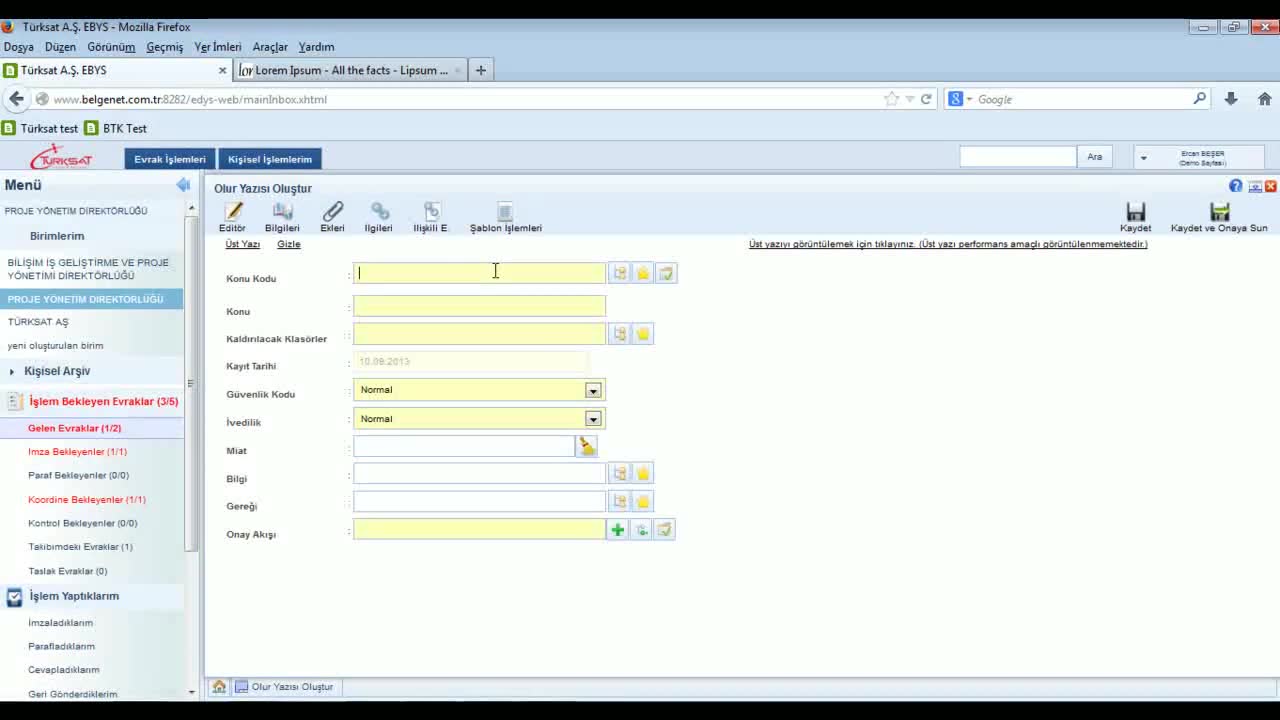Screen dimensions: 1280x720
Task: Open the Kişisel İşlemlerim menu
Action: coord(270,159)
